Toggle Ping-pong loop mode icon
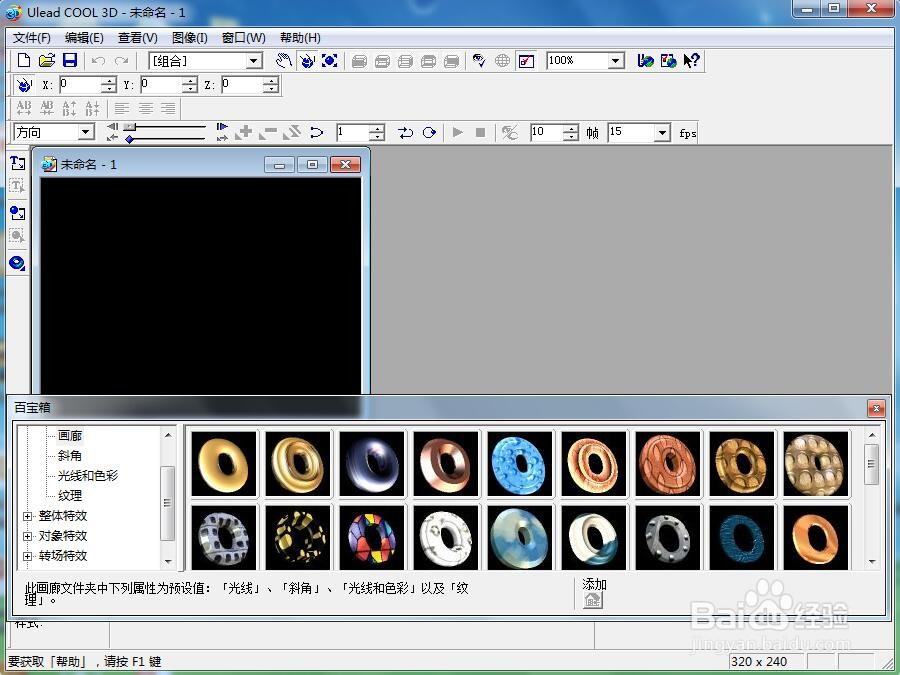This screenshot has width=900, height=675. point(405,133)
